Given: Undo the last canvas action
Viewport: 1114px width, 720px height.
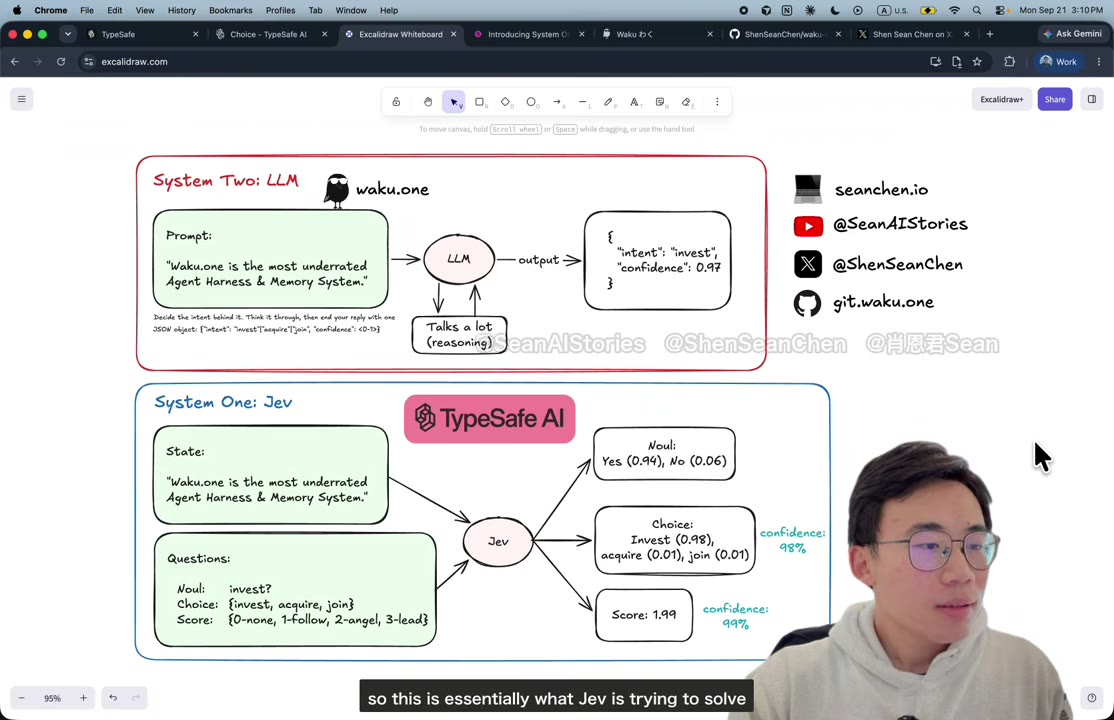Looking at the screenshot, I should click(113, 698).
